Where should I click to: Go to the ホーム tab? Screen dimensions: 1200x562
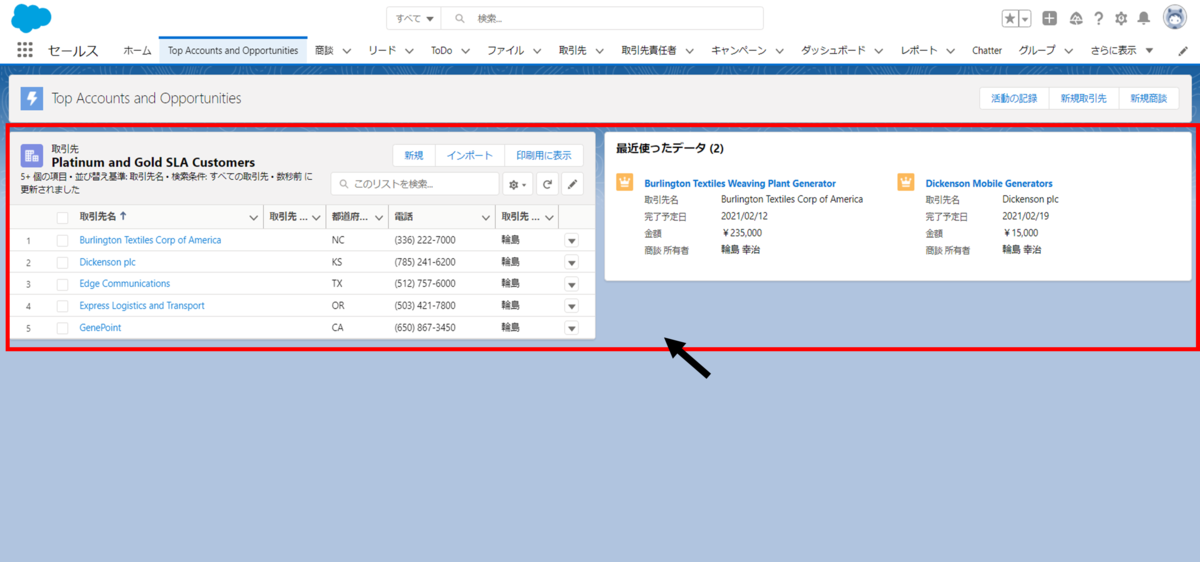pyautogui.click(x=137, y=50)
